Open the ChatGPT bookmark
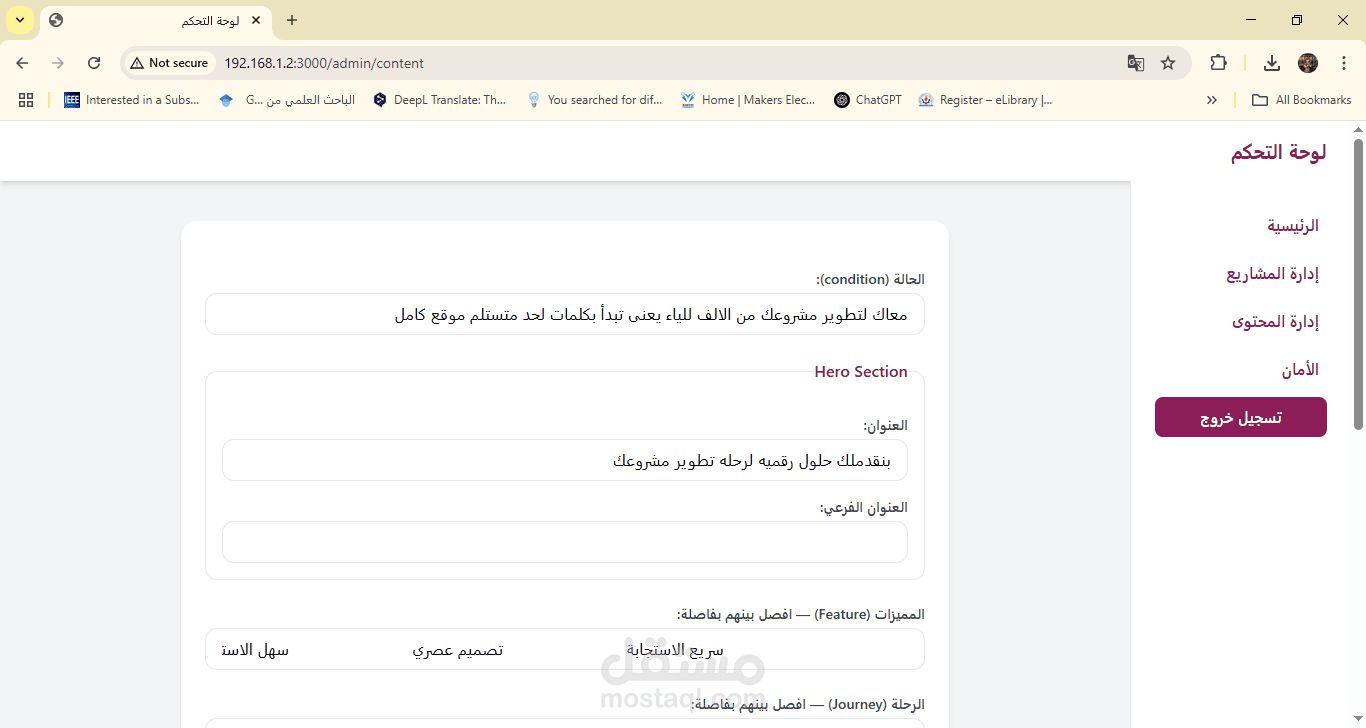1366x728 pixels. (868, 100)
